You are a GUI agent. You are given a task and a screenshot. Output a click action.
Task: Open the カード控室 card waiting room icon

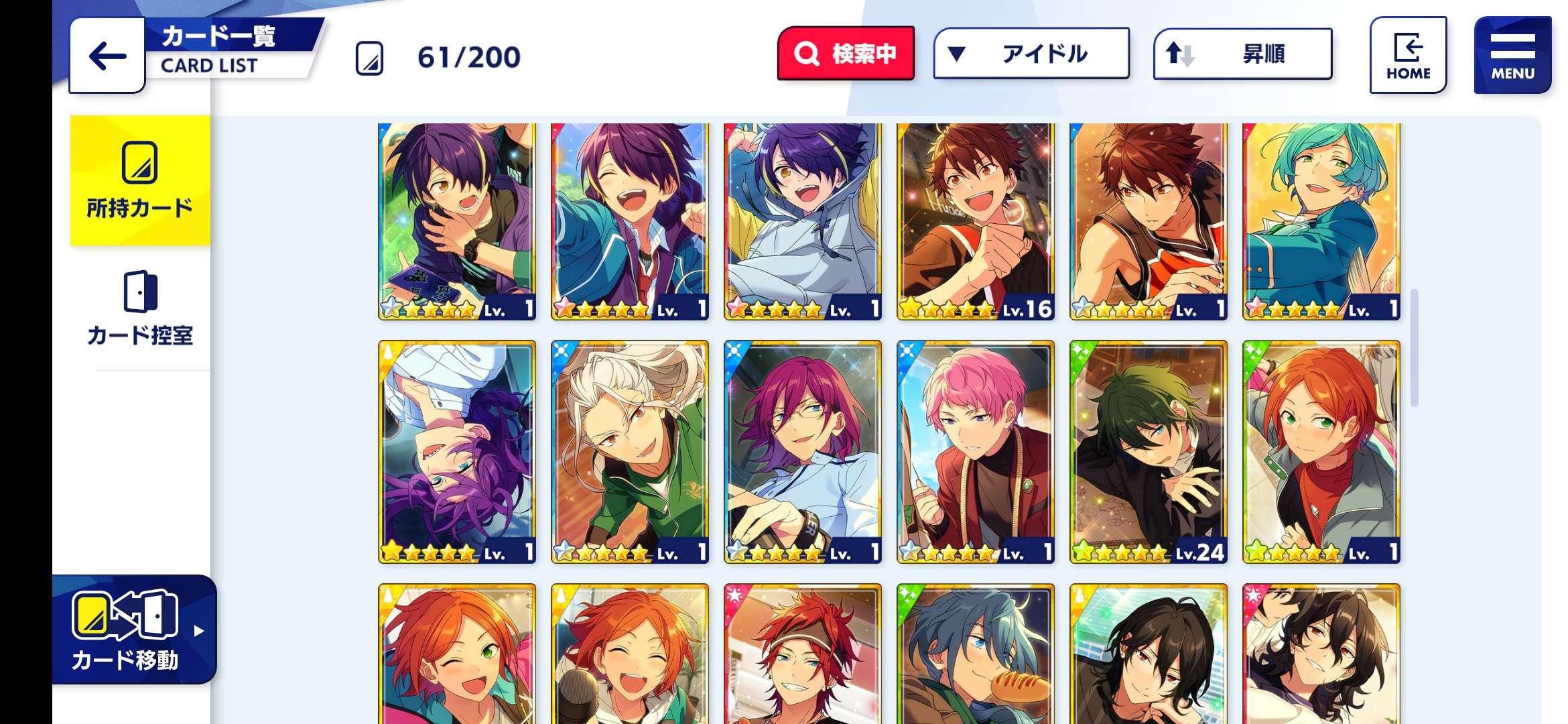pyautogui.click(x=140, y=292)
